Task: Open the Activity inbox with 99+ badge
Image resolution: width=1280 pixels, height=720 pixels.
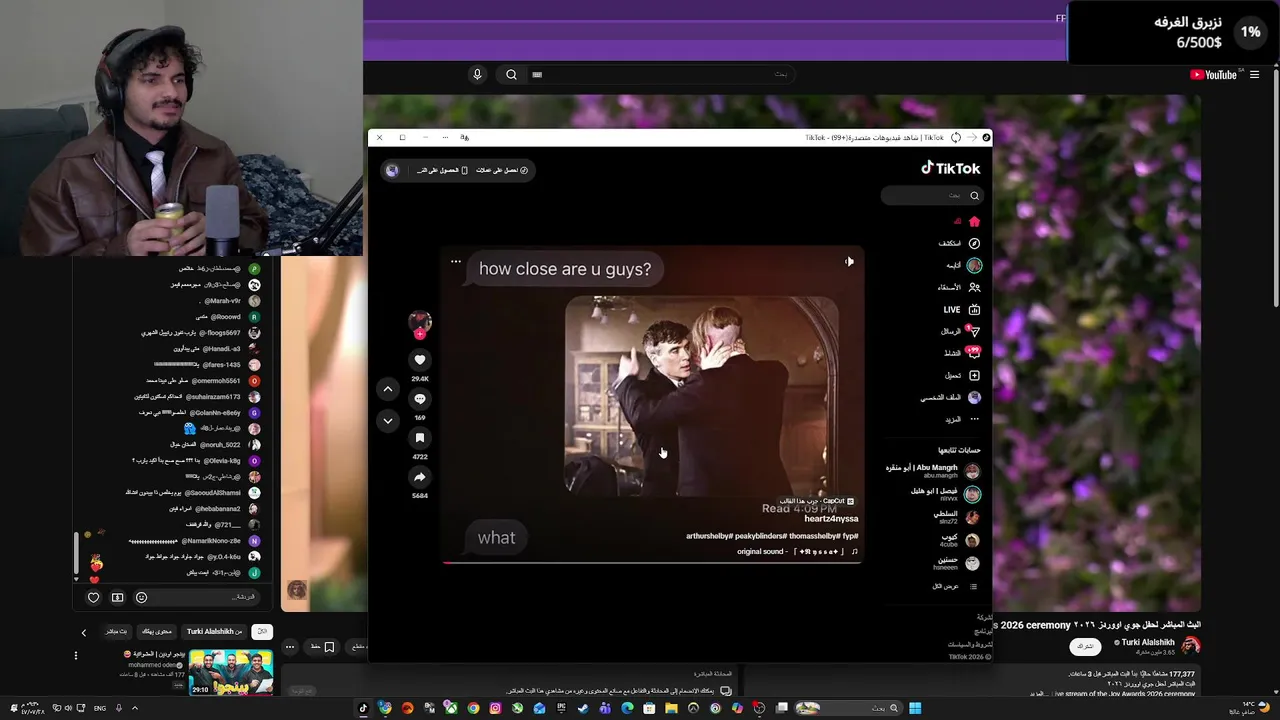Action: coord(974,353)
